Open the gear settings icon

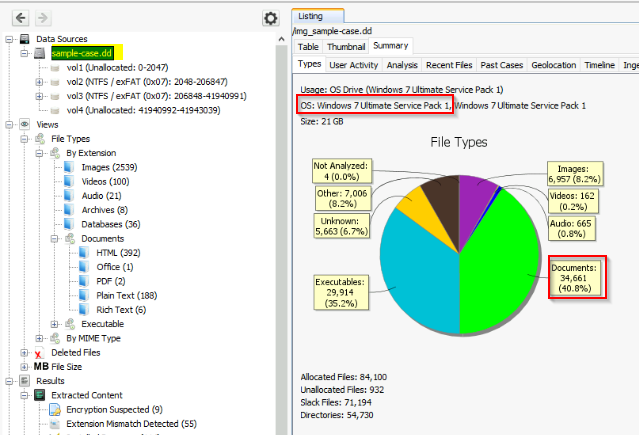[271, 18]
